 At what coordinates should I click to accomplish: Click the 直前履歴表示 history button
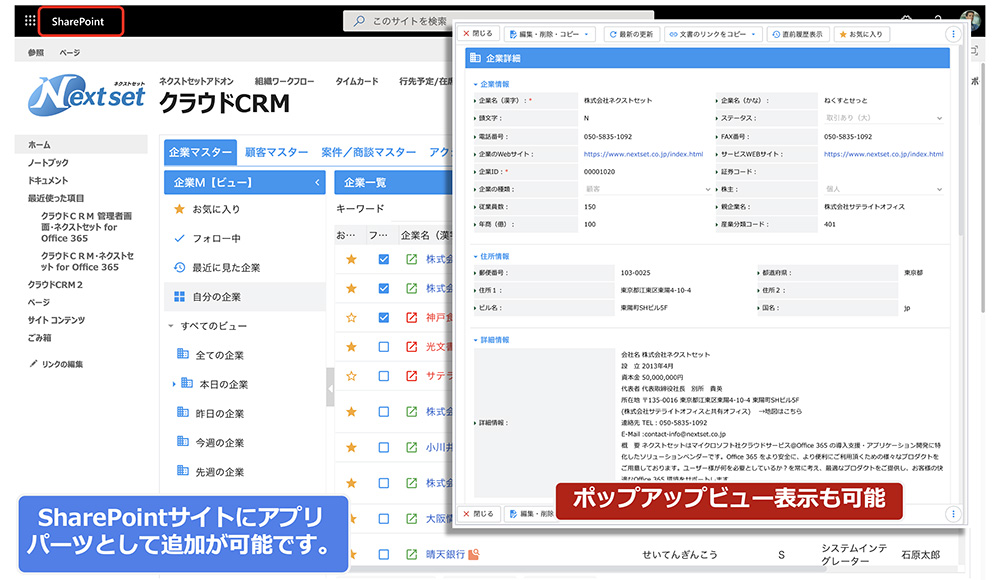point(797,34)
